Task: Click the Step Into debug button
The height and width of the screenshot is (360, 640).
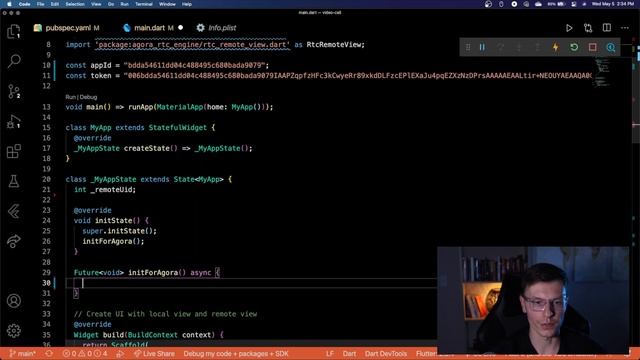Action: [x=519, y=47]
